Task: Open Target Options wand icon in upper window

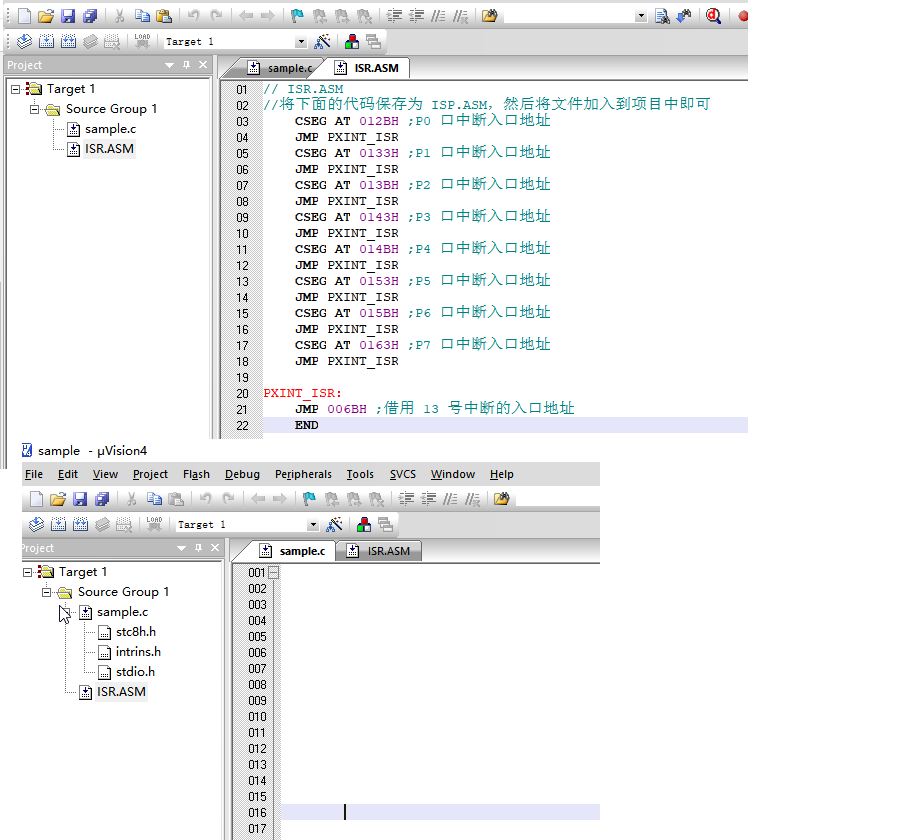Action: tap(322, 42)
